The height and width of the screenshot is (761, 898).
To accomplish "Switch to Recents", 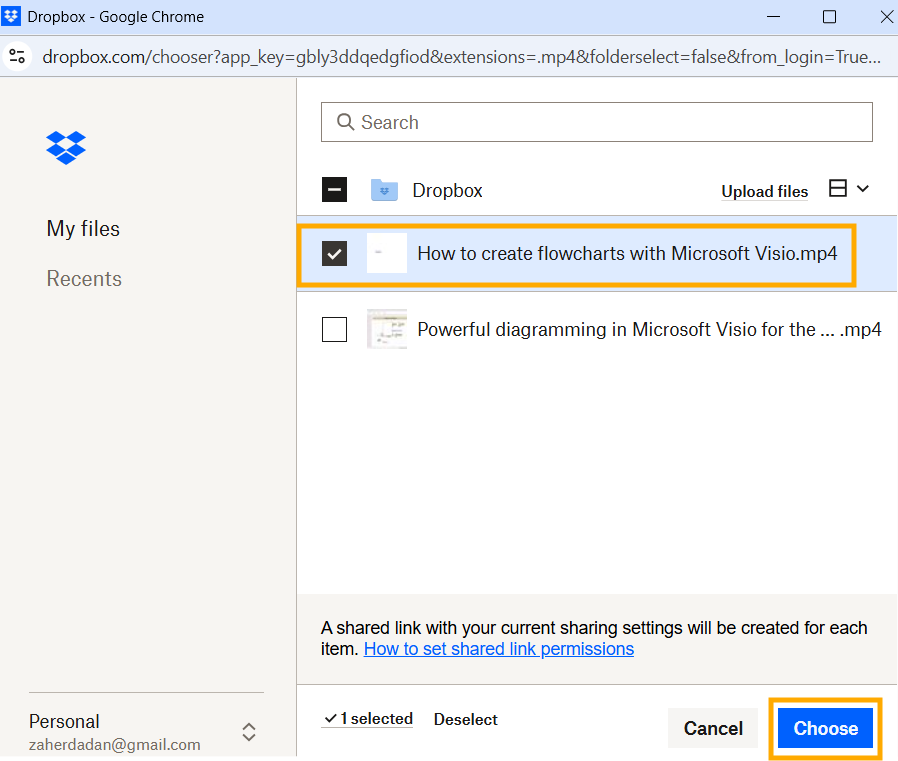I will [84, 278].
